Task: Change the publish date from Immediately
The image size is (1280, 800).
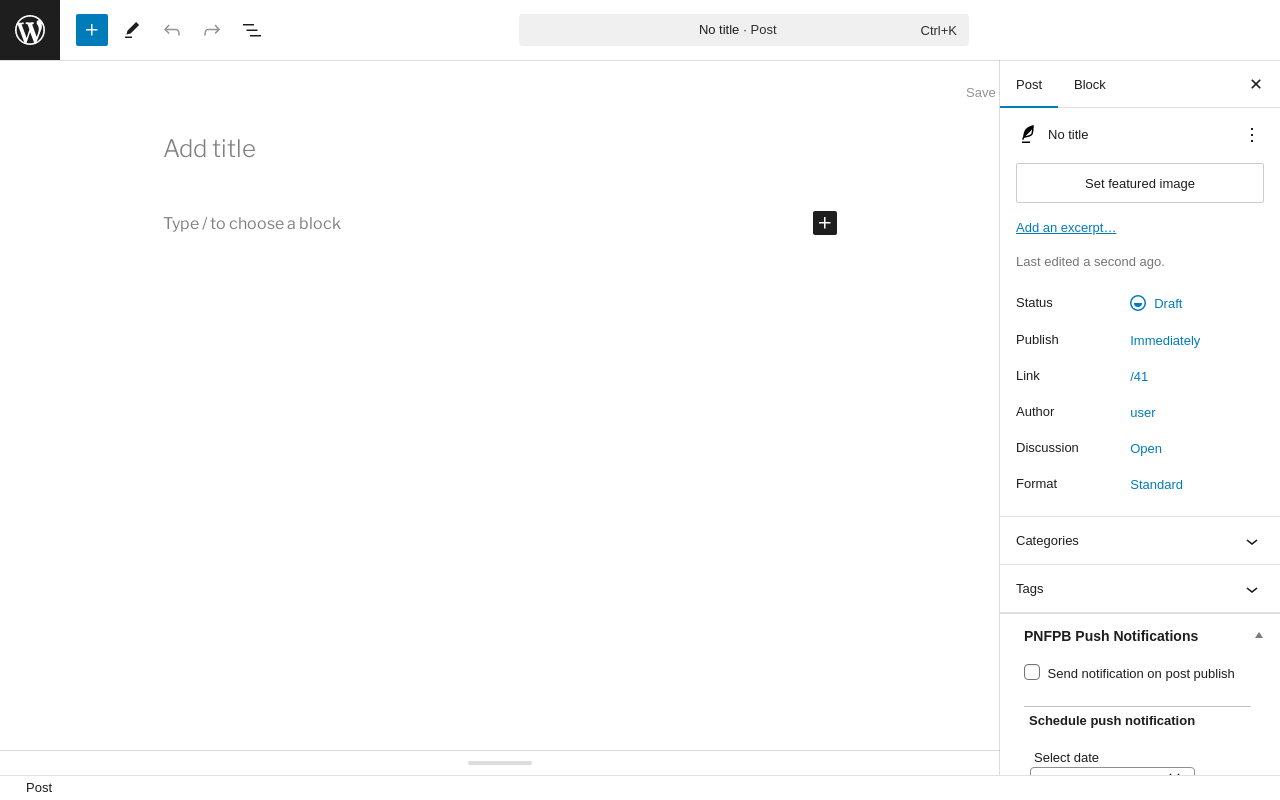Action: tap(1165, 340)
